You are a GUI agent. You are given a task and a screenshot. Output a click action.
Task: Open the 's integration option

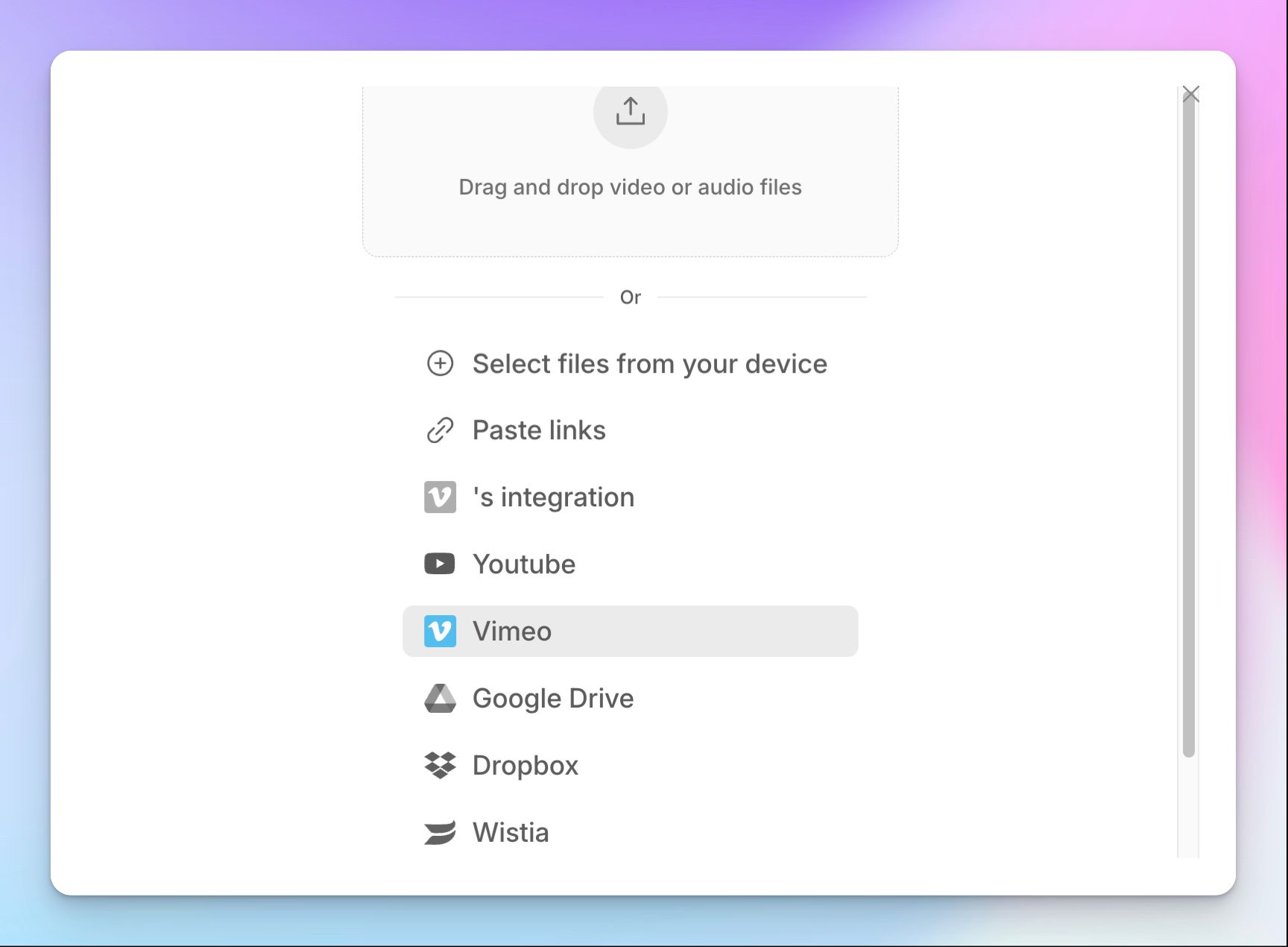pos(631,497)
